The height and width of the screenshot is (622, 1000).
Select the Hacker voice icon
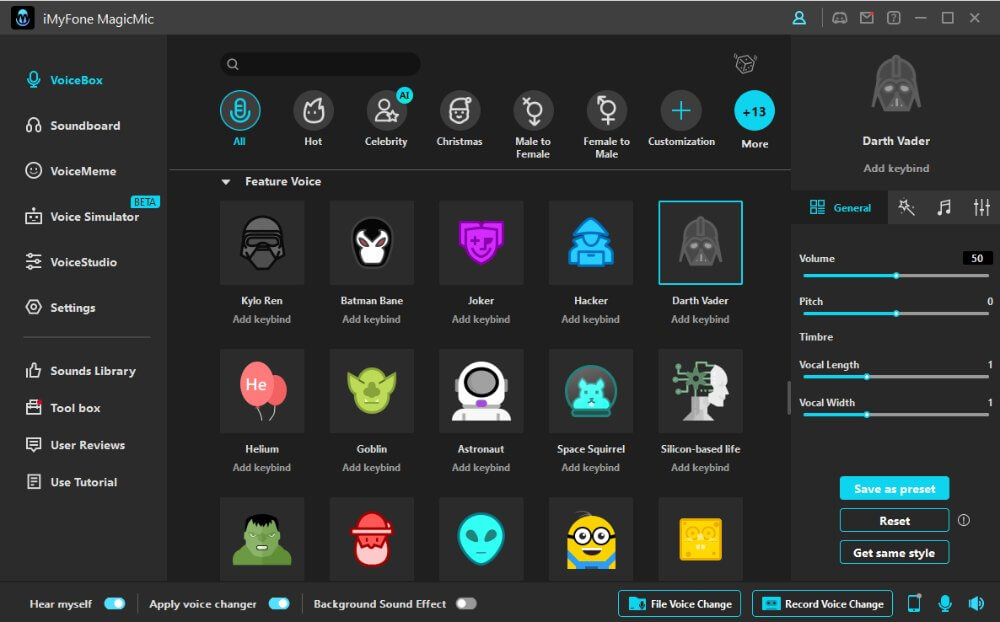[591, 242]
